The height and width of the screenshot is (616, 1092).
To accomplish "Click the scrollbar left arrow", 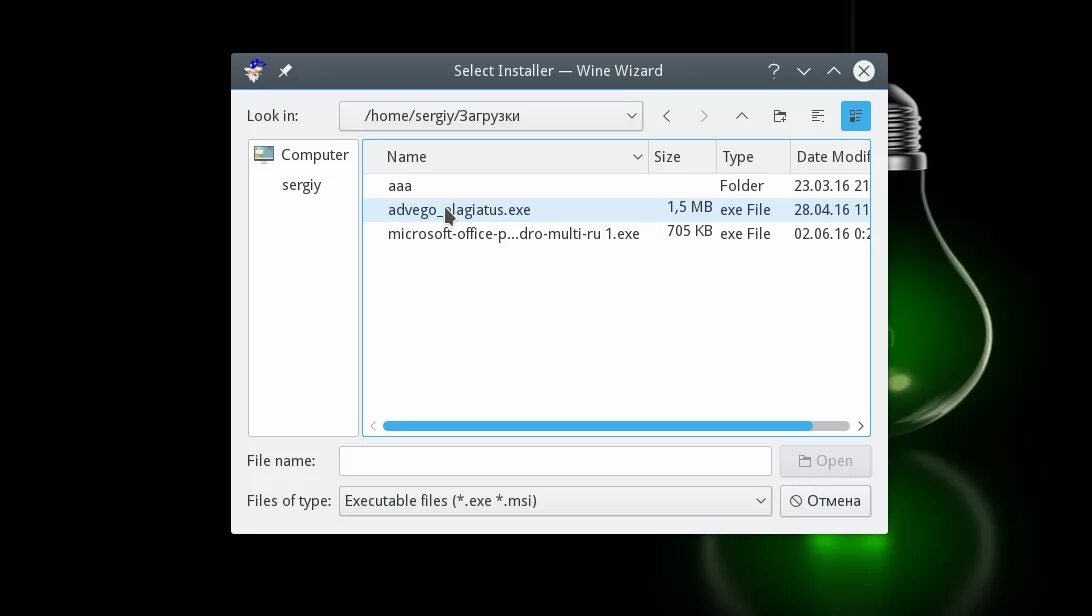I will (373, 426).
